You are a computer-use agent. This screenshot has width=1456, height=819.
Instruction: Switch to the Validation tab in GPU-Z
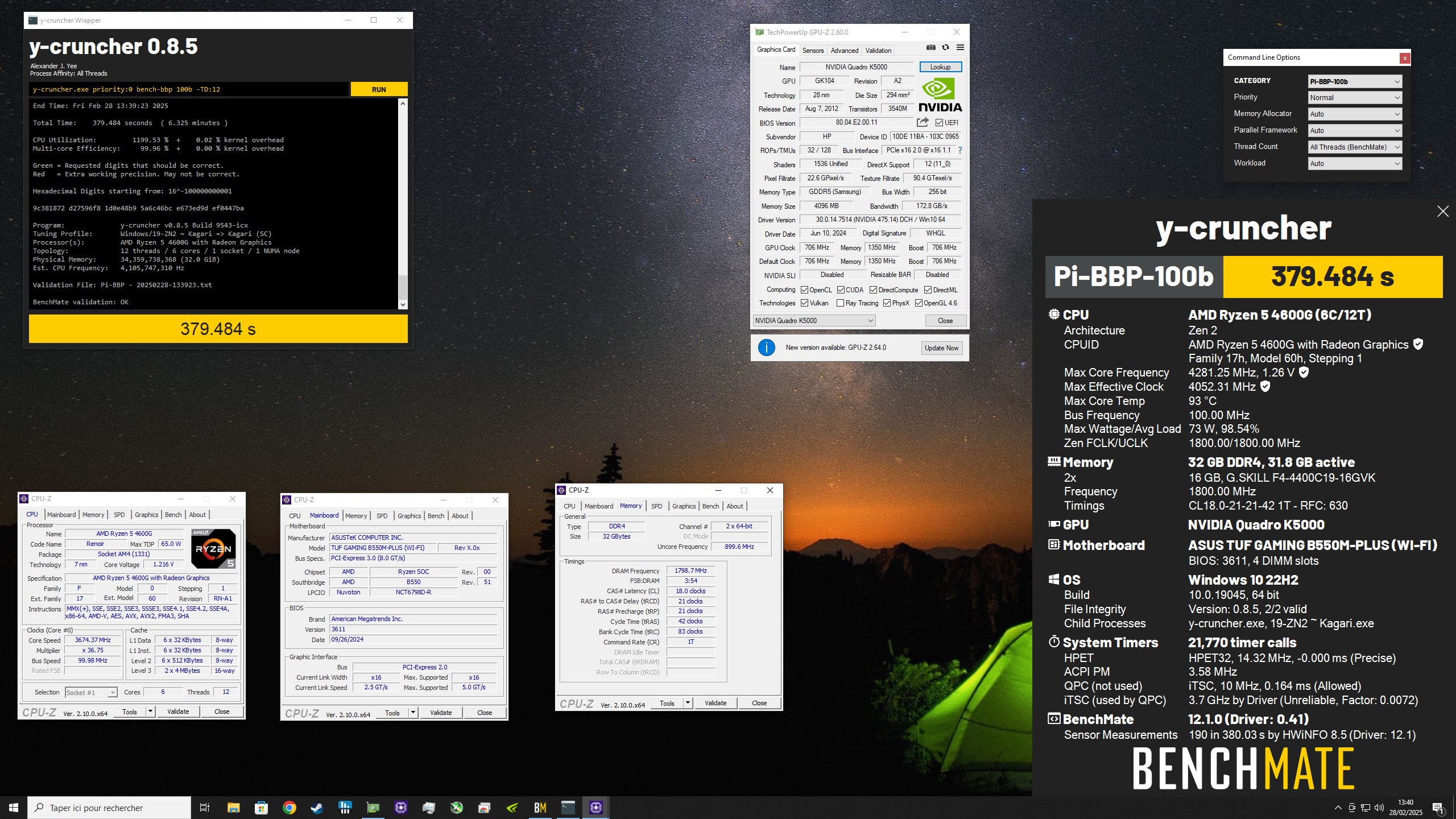878,51
